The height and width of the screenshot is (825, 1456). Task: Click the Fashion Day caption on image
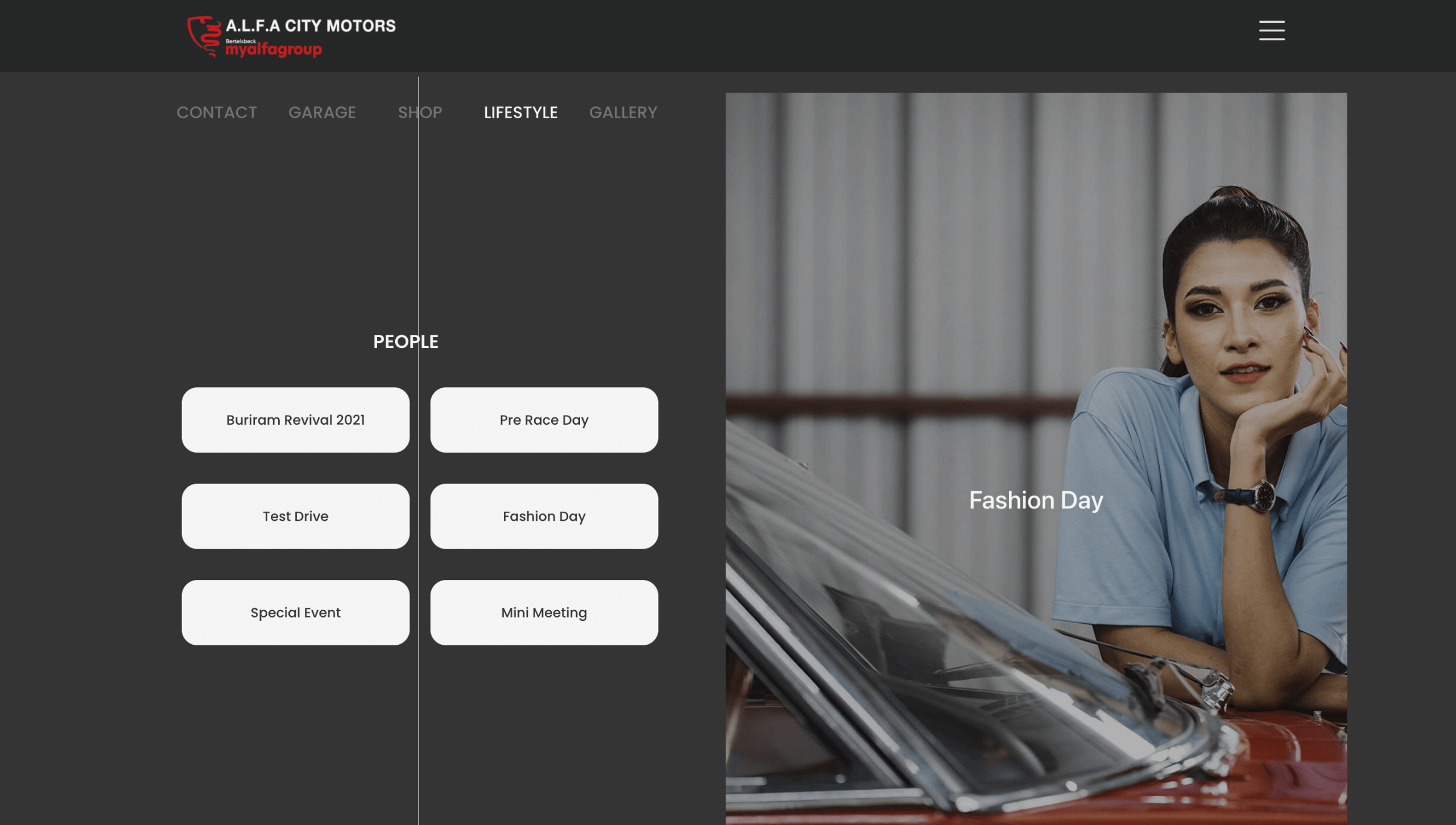pos(1036,500)
